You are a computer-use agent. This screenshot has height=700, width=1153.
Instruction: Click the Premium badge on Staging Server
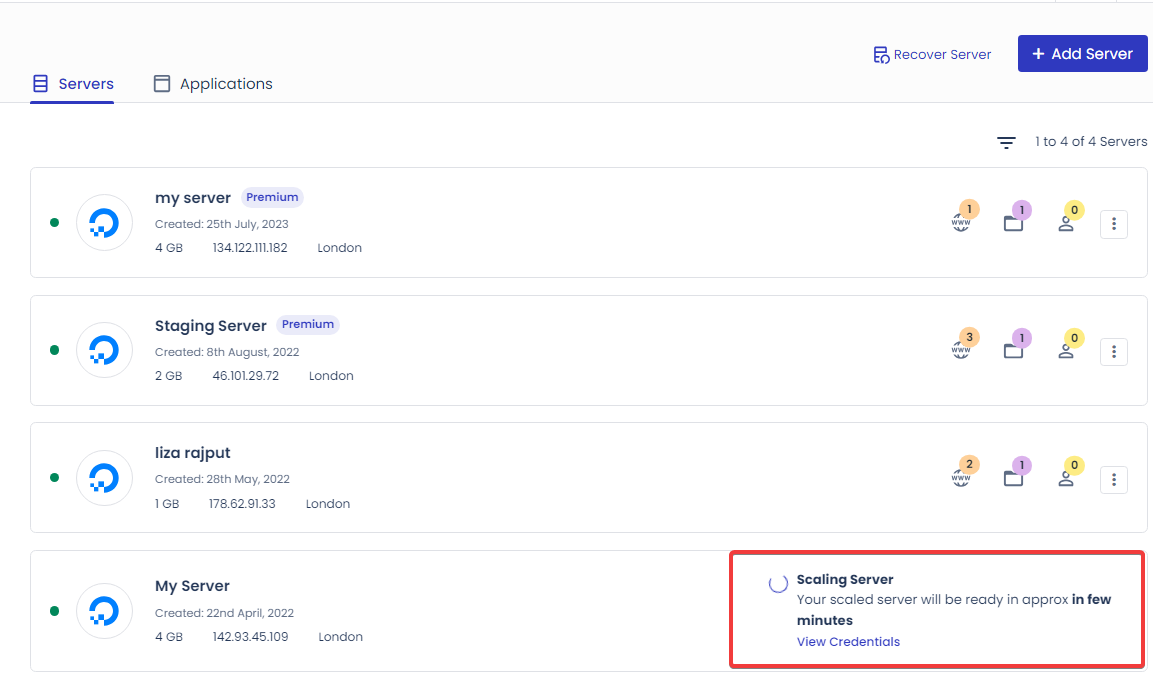coord(307,325)
